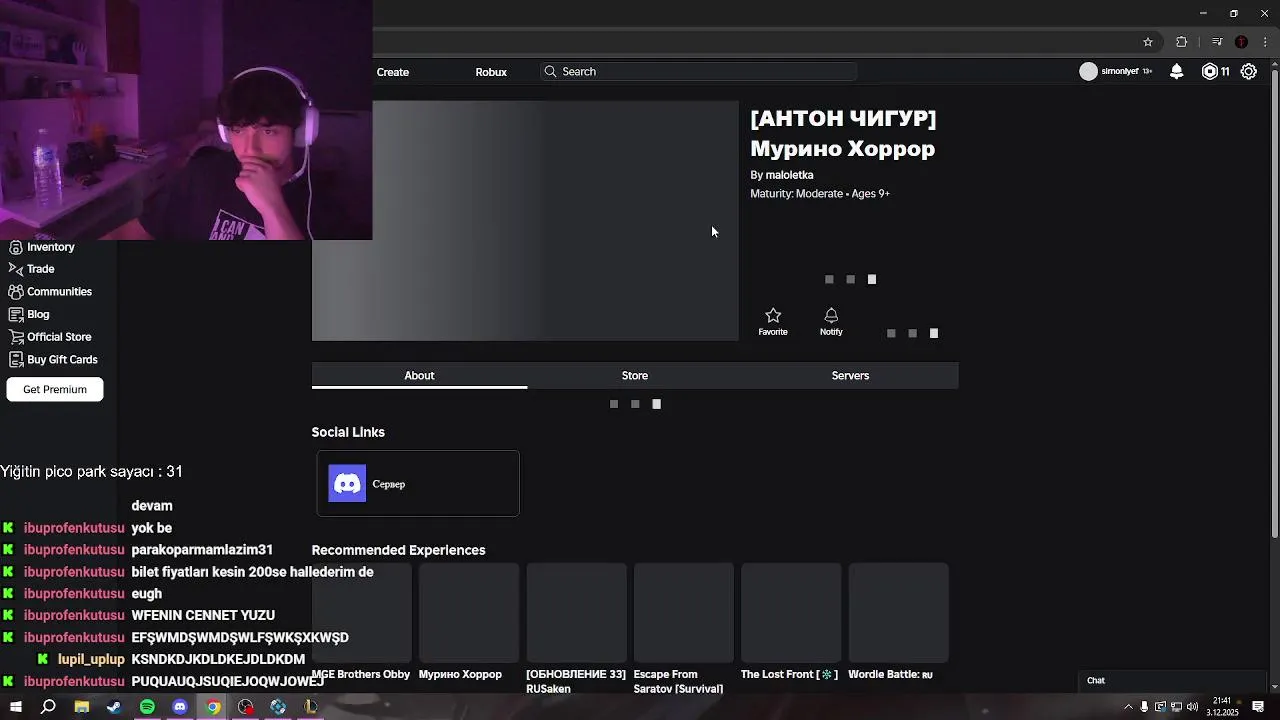
Task: Click the username simoniyef text
Action: [1119, 71]
